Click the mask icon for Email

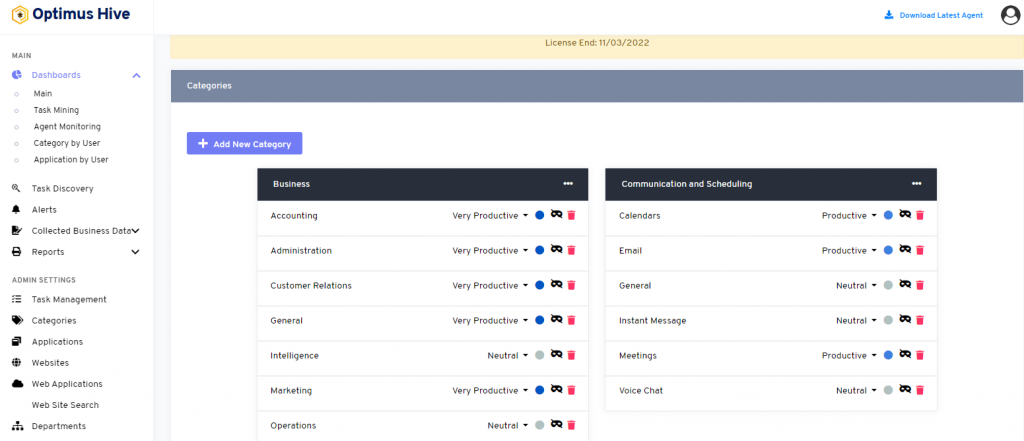click(x=905, y=250)
